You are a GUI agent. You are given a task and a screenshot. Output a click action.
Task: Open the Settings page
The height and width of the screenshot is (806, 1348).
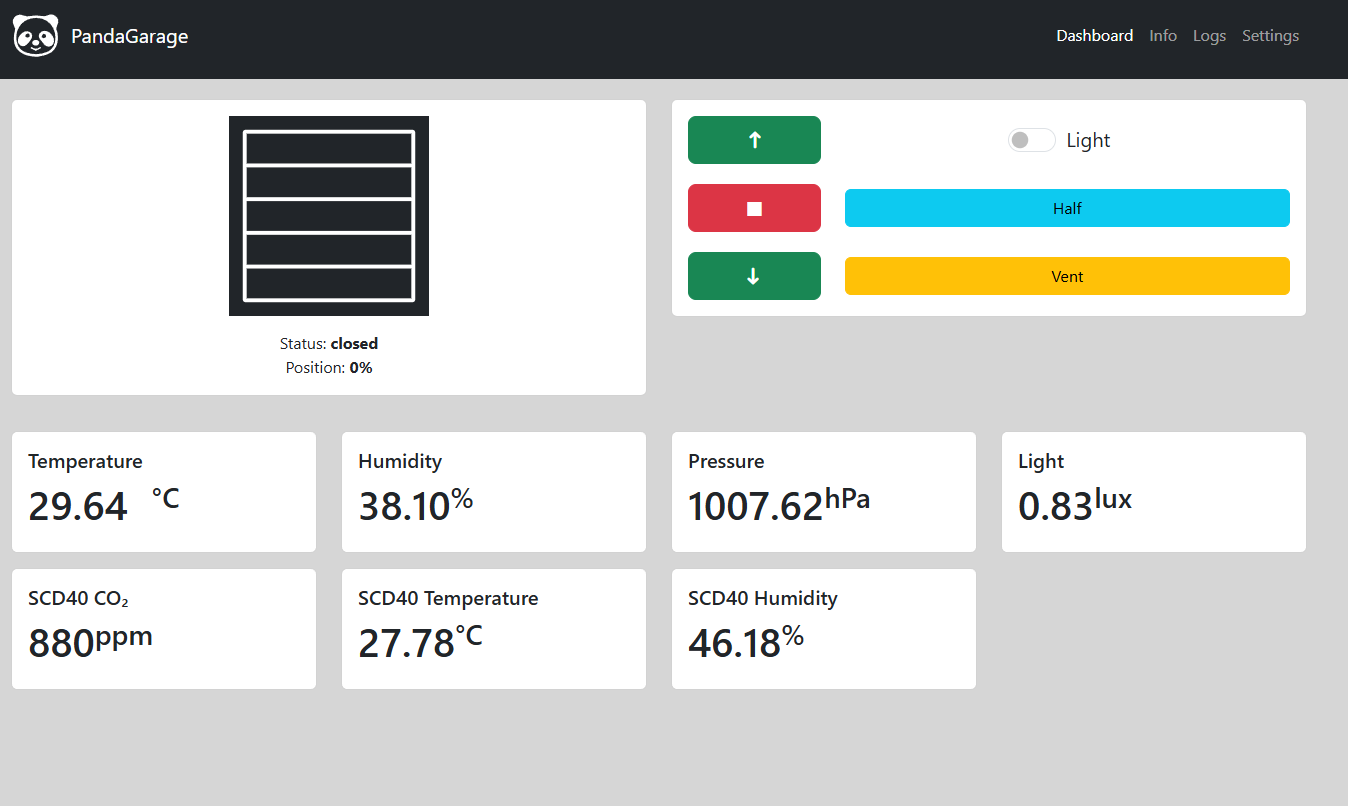(x=1270, y=36)
